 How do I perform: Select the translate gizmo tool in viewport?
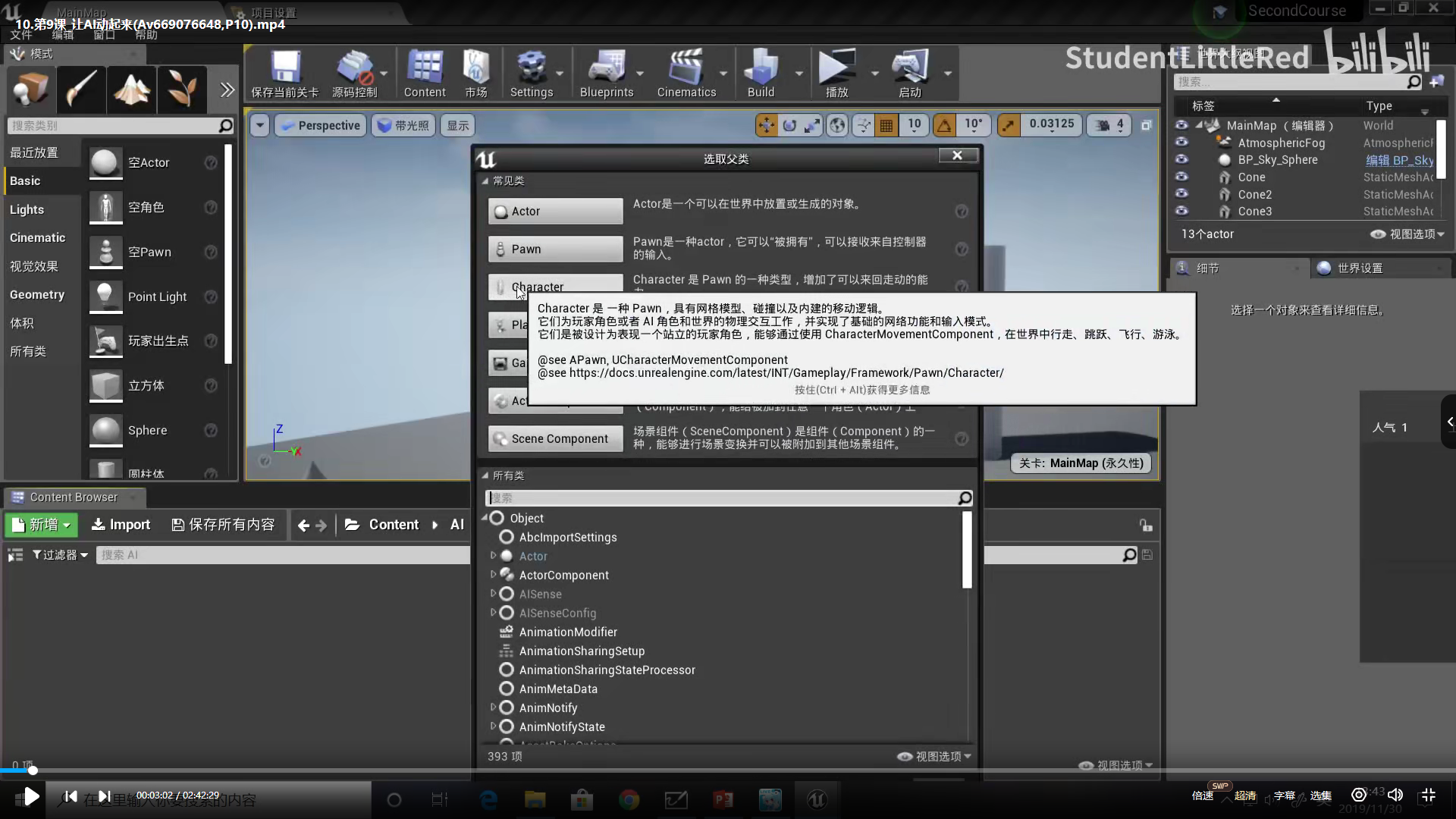(x=767, y=125)
